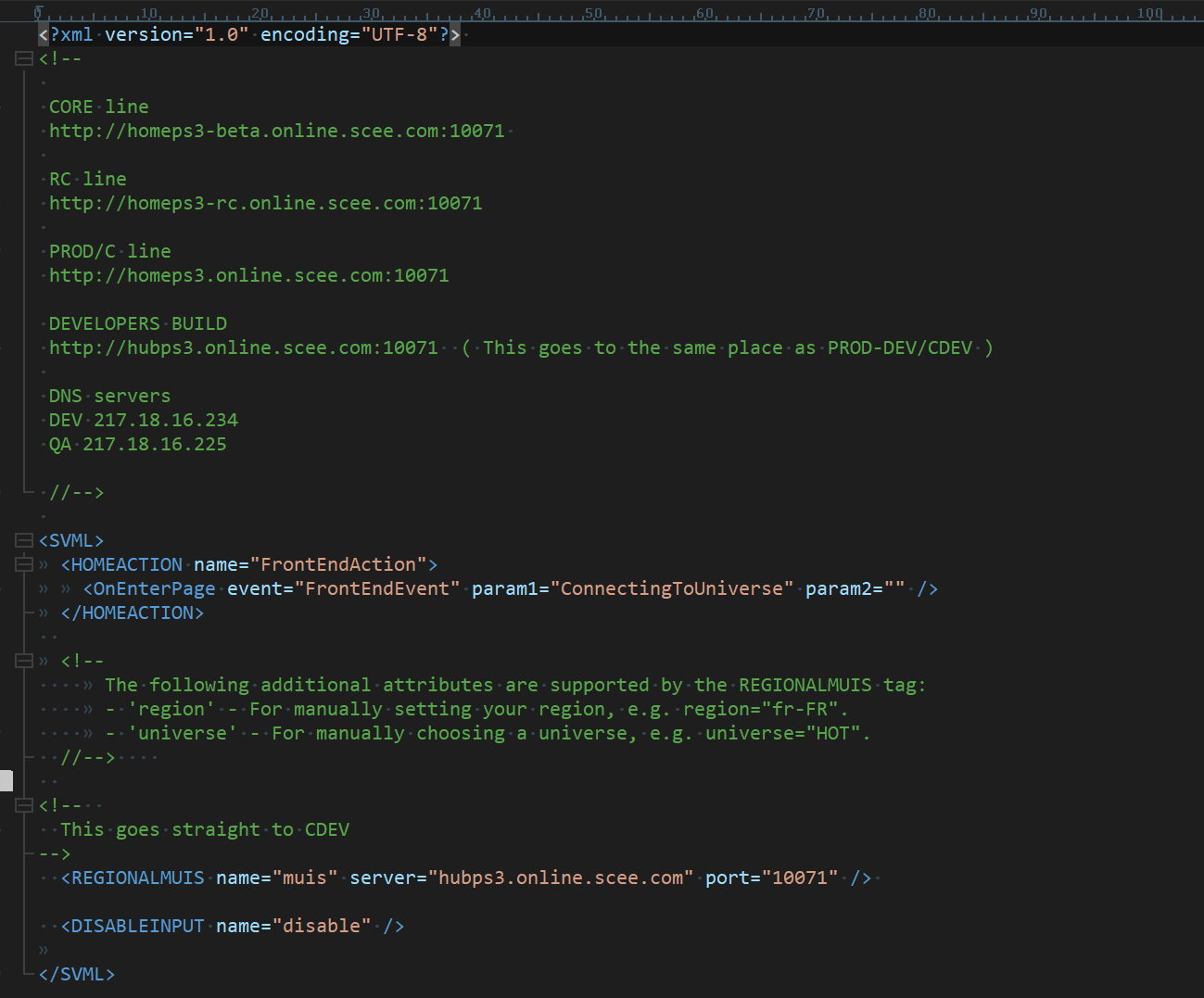The width and height of the screenshot is (1204, 998).
Task: Click the REGIONALMUIS tag name
Action: coord(138,878)
